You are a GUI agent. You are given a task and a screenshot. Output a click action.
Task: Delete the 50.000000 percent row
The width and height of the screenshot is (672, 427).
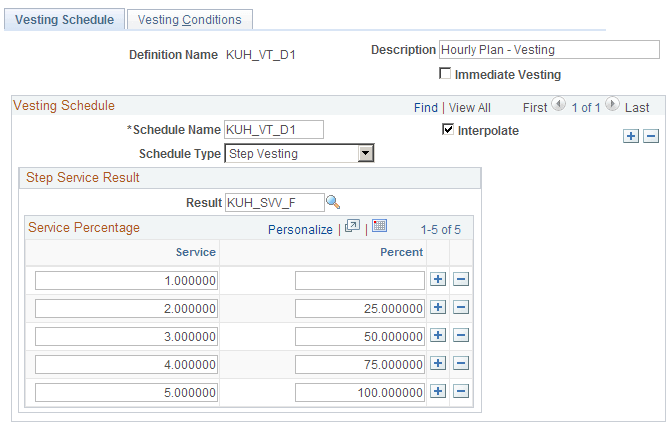461,335
